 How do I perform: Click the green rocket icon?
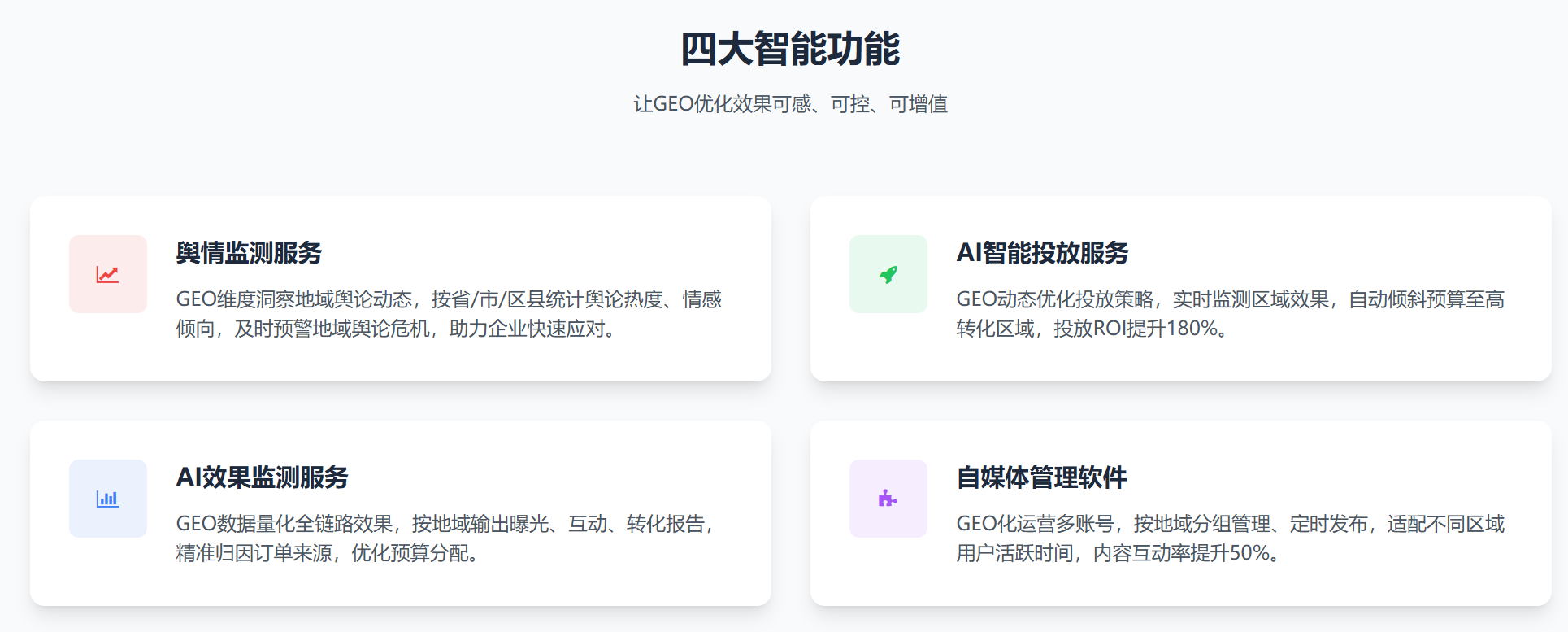click(x=888, y=275)
